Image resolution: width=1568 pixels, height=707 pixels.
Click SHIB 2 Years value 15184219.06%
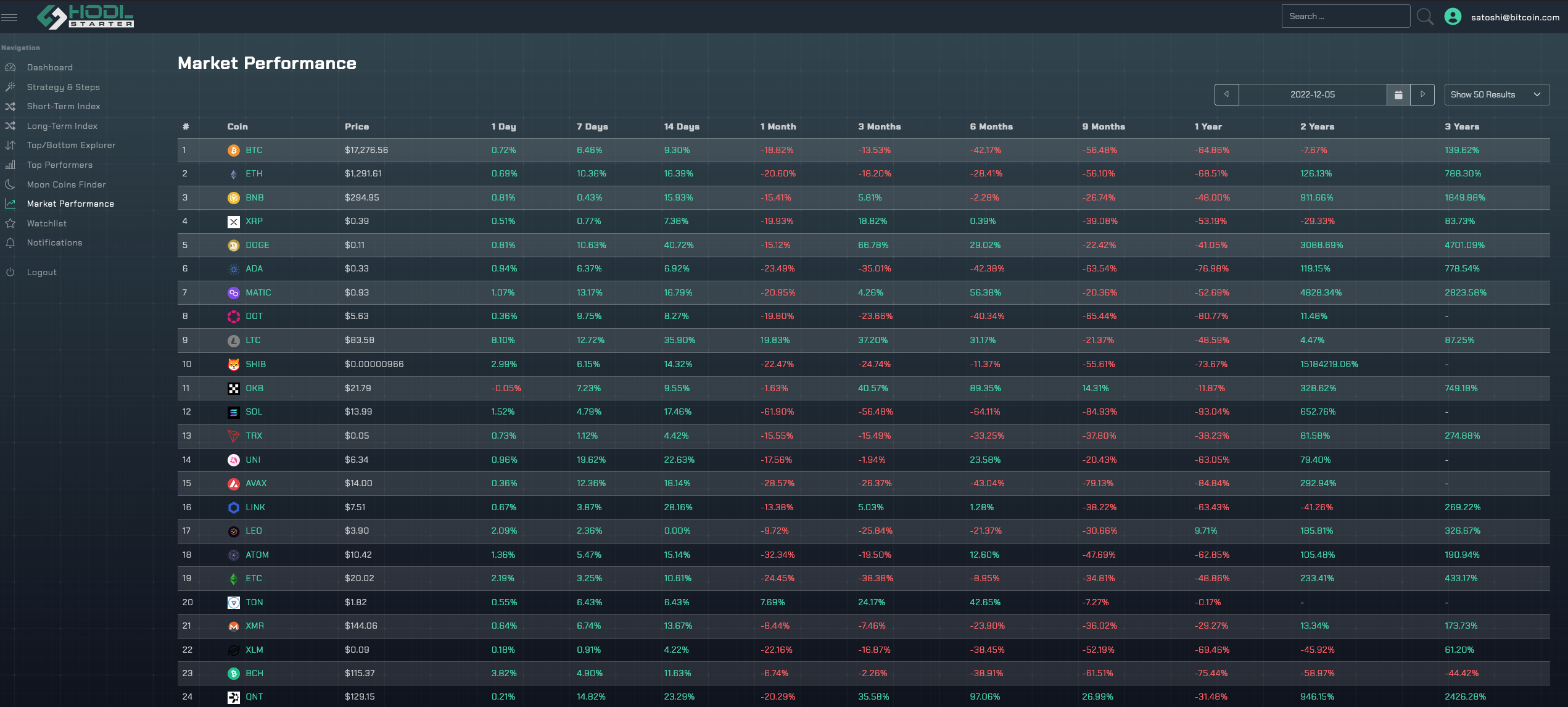click(x=1329, y=364)
